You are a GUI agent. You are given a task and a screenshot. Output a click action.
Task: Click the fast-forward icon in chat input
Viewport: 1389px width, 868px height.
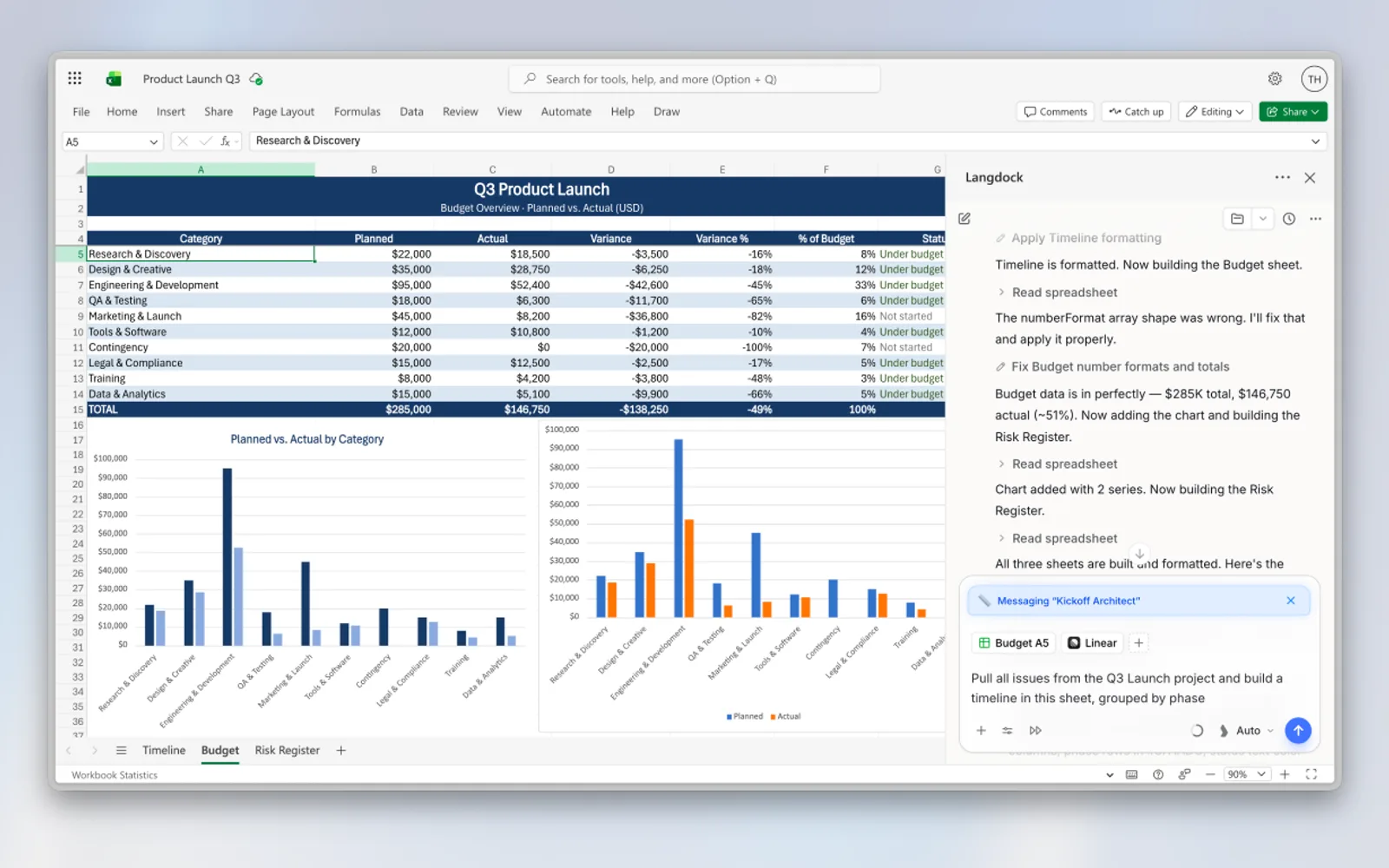point(1035,731)
